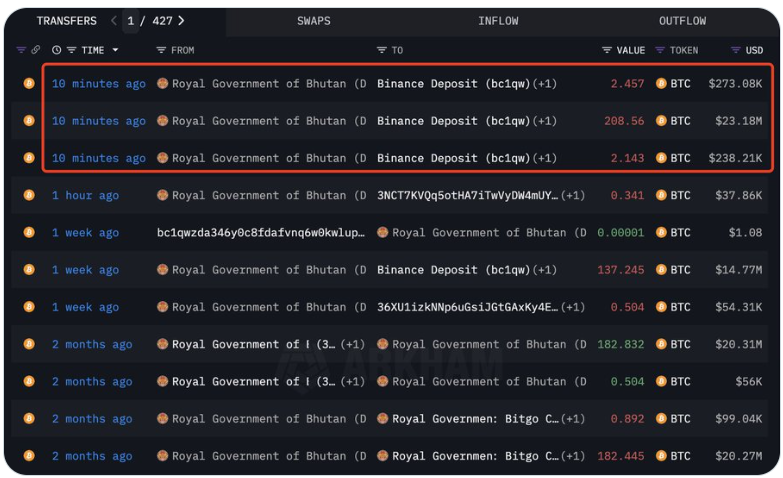Click Bitcoin icon in the 2.457 BTC row
The width and height of the screenshot is (783, 478).
pos(29,83)
